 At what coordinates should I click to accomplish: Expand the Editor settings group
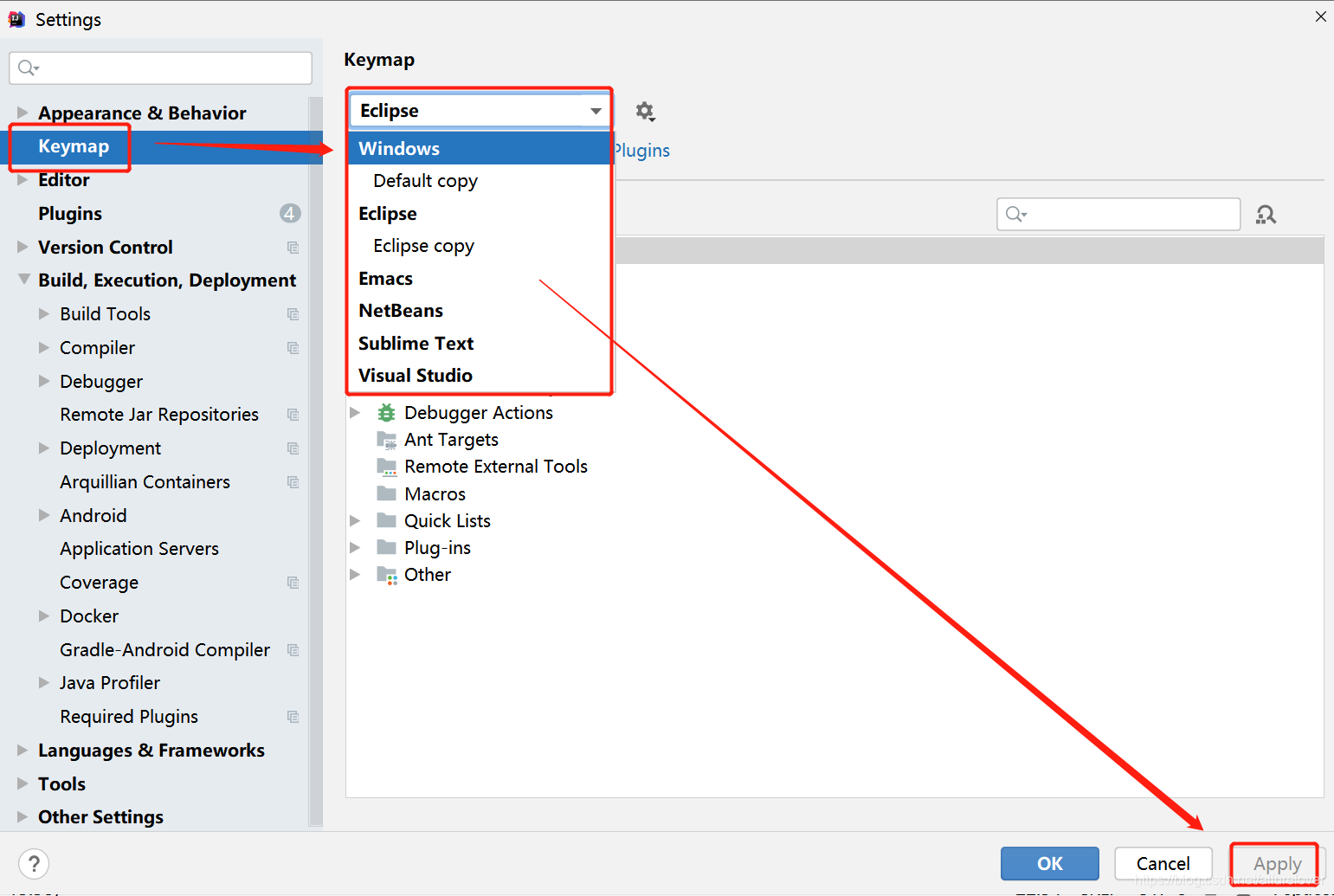(x=23, y=180)
